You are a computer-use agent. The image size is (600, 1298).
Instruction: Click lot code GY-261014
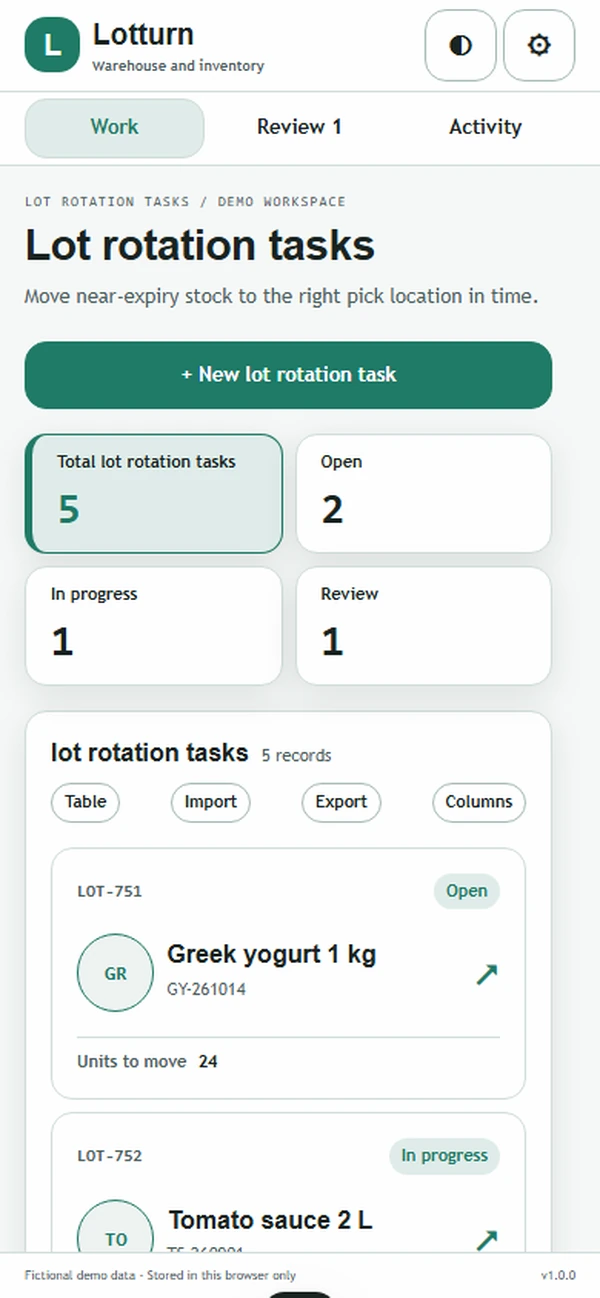tap(206, 990)
